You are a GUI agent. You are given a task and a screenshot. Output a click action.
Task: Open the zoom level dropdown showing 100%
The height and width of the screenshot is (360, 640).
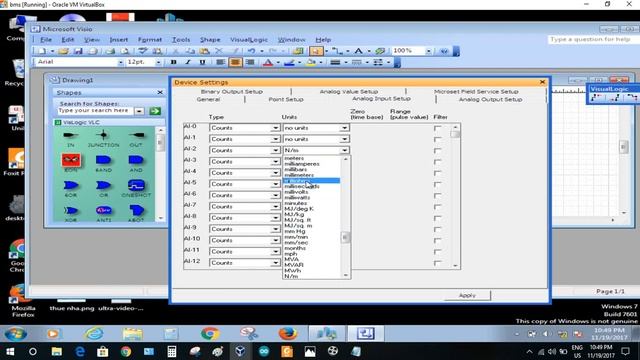(429, 51)
